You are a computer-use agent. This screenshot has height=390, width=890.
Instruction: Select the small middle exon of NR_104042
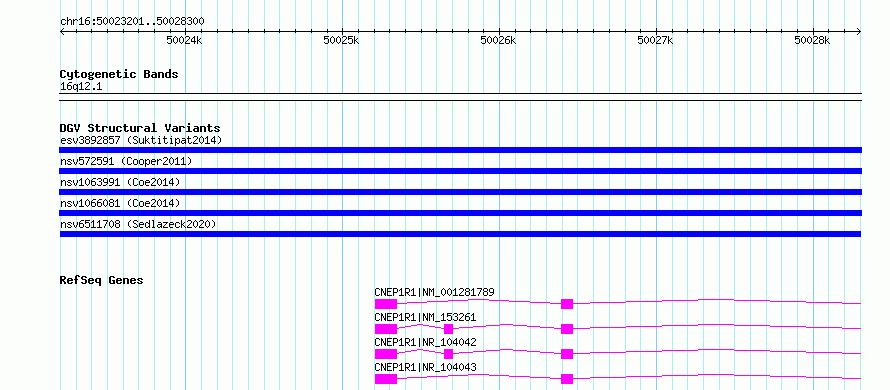448,354
